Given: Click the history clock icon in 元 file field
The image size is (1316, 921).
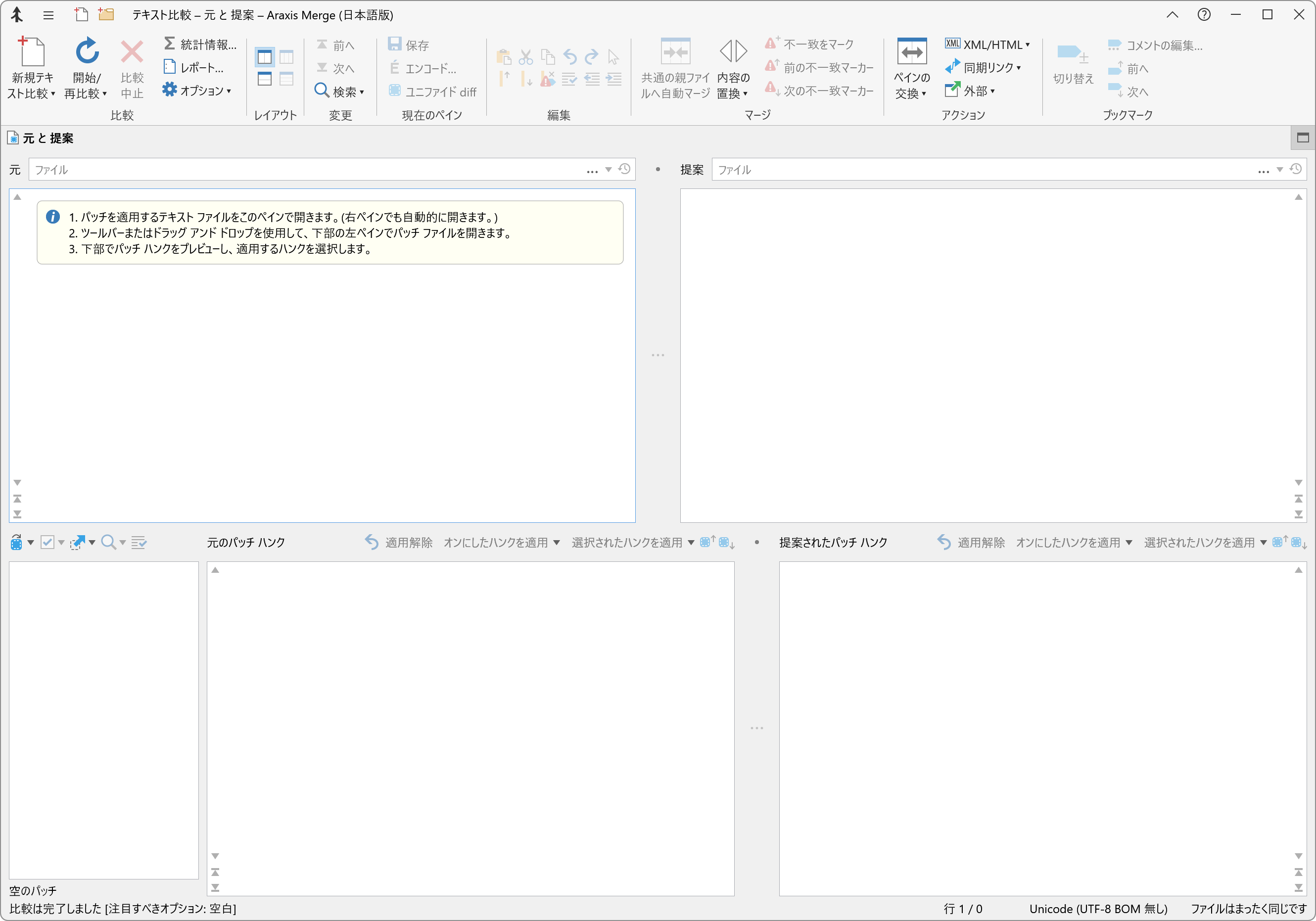Looking at the screenshot, I should (x=625, y=169).
